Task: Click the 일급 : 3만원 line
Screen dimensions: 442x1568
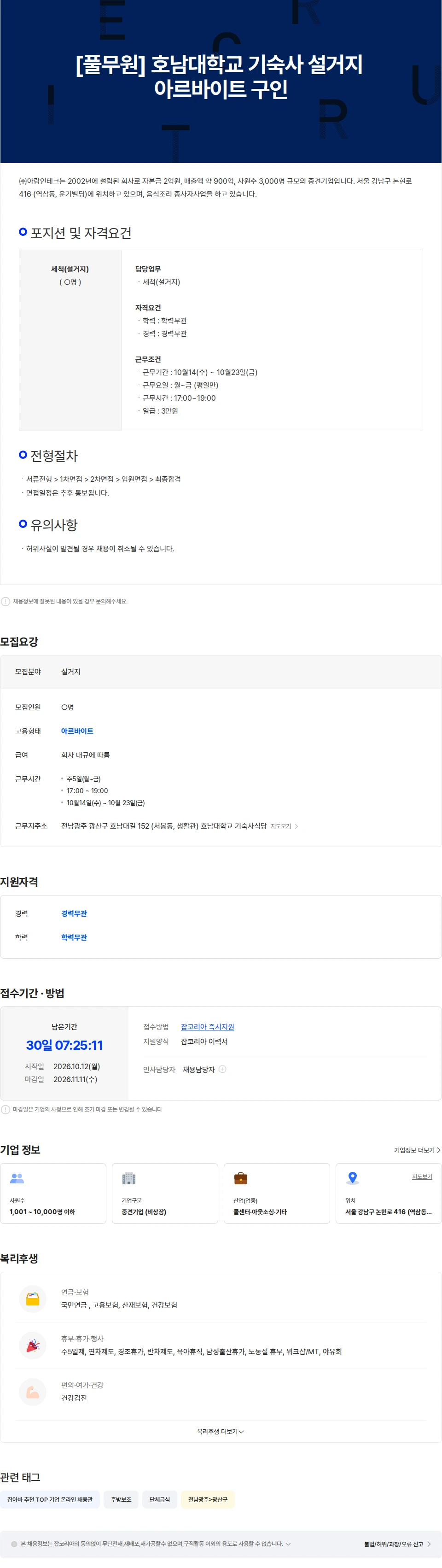Action: pyautogui.click(x=160, y=411)
